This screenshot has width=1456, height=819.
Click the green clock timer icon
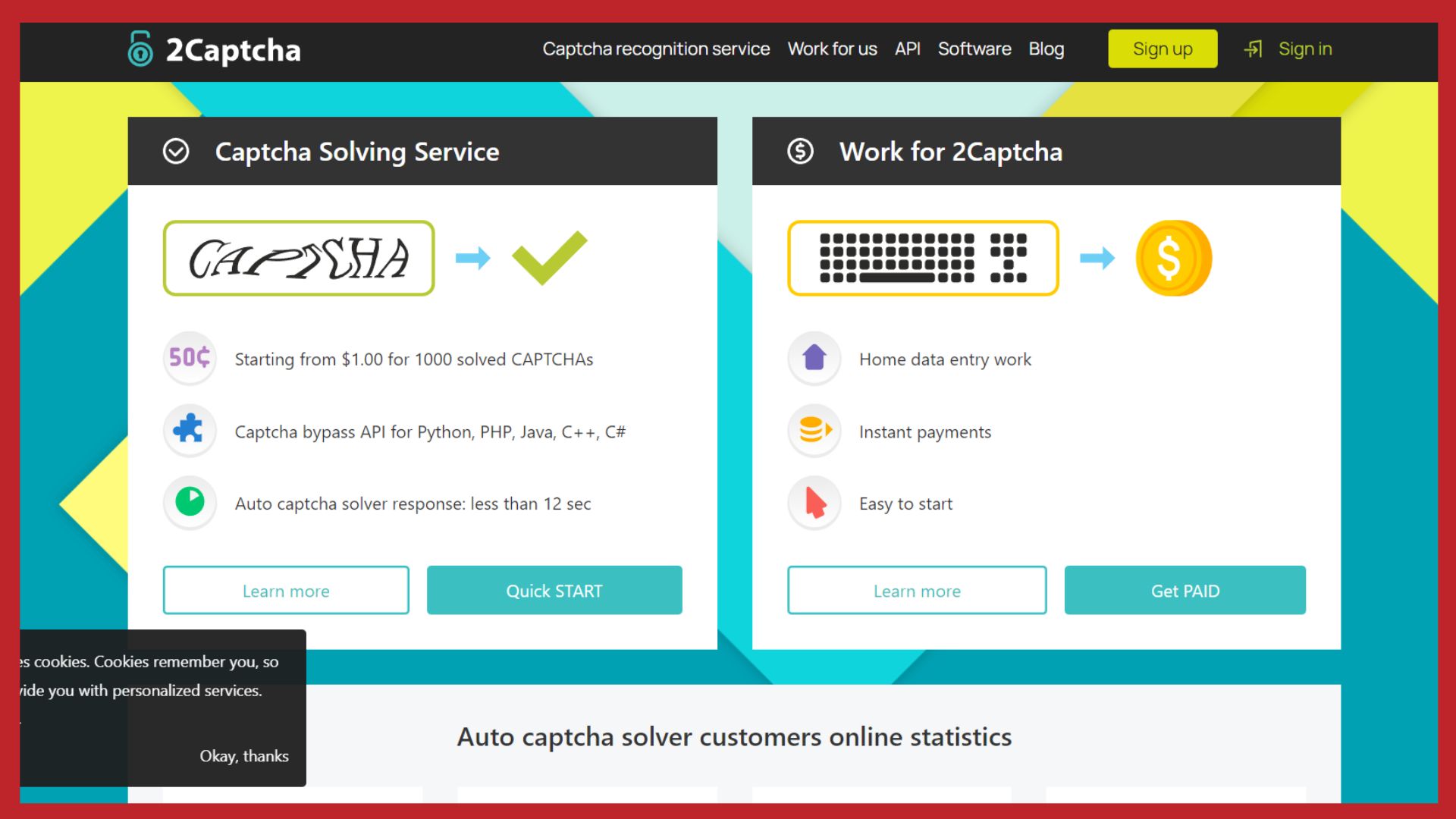[x=190, y=502]
